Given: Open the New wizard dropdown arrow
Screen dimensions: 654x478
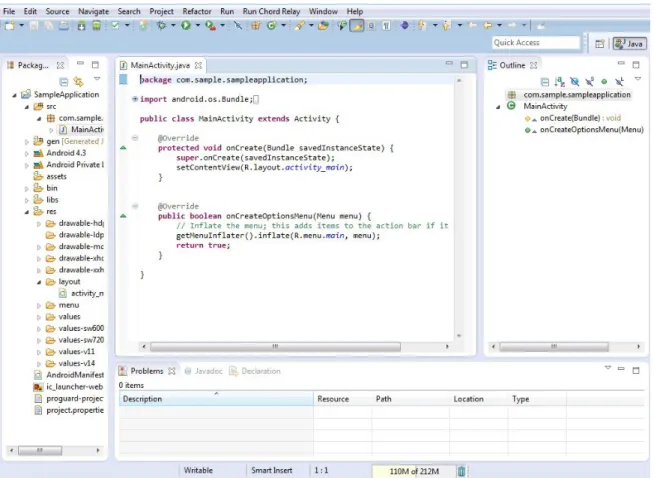Looking at the screenshot, I should click(x=21, y=26).
